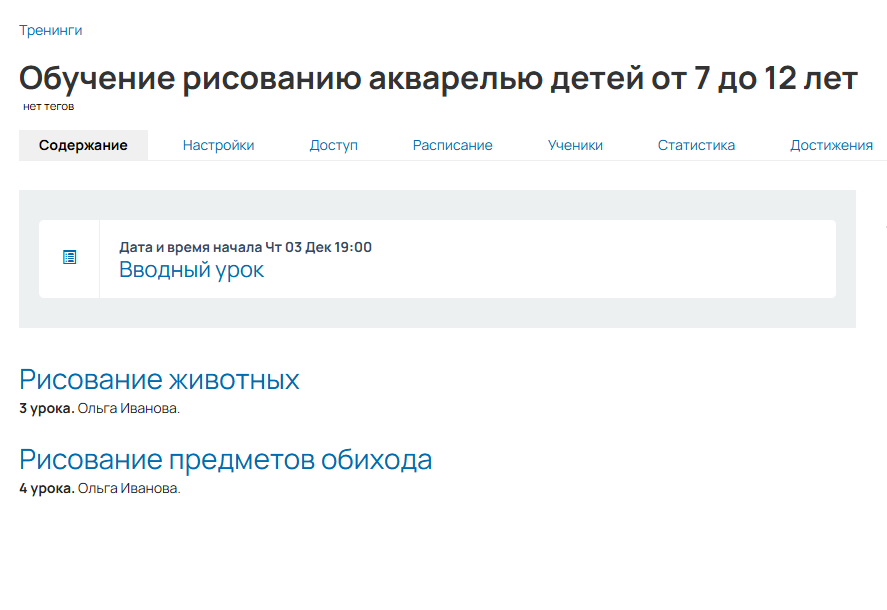Image resolution: width=887 pixels, height=610 pixels.
Task: Go back to Тренинги breadcrumb
Action: click(x=50, y=30)
